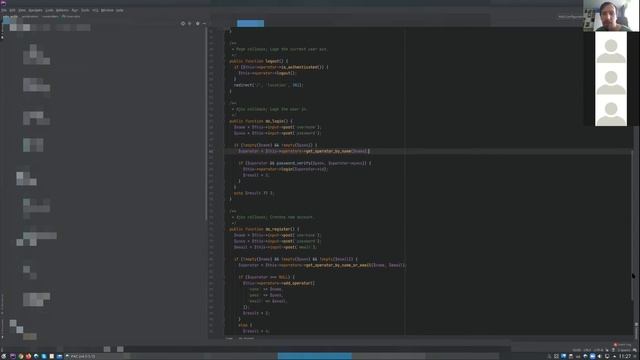Open the Window menu
Screen dimensions: 640x360
(x=107, y=10)
